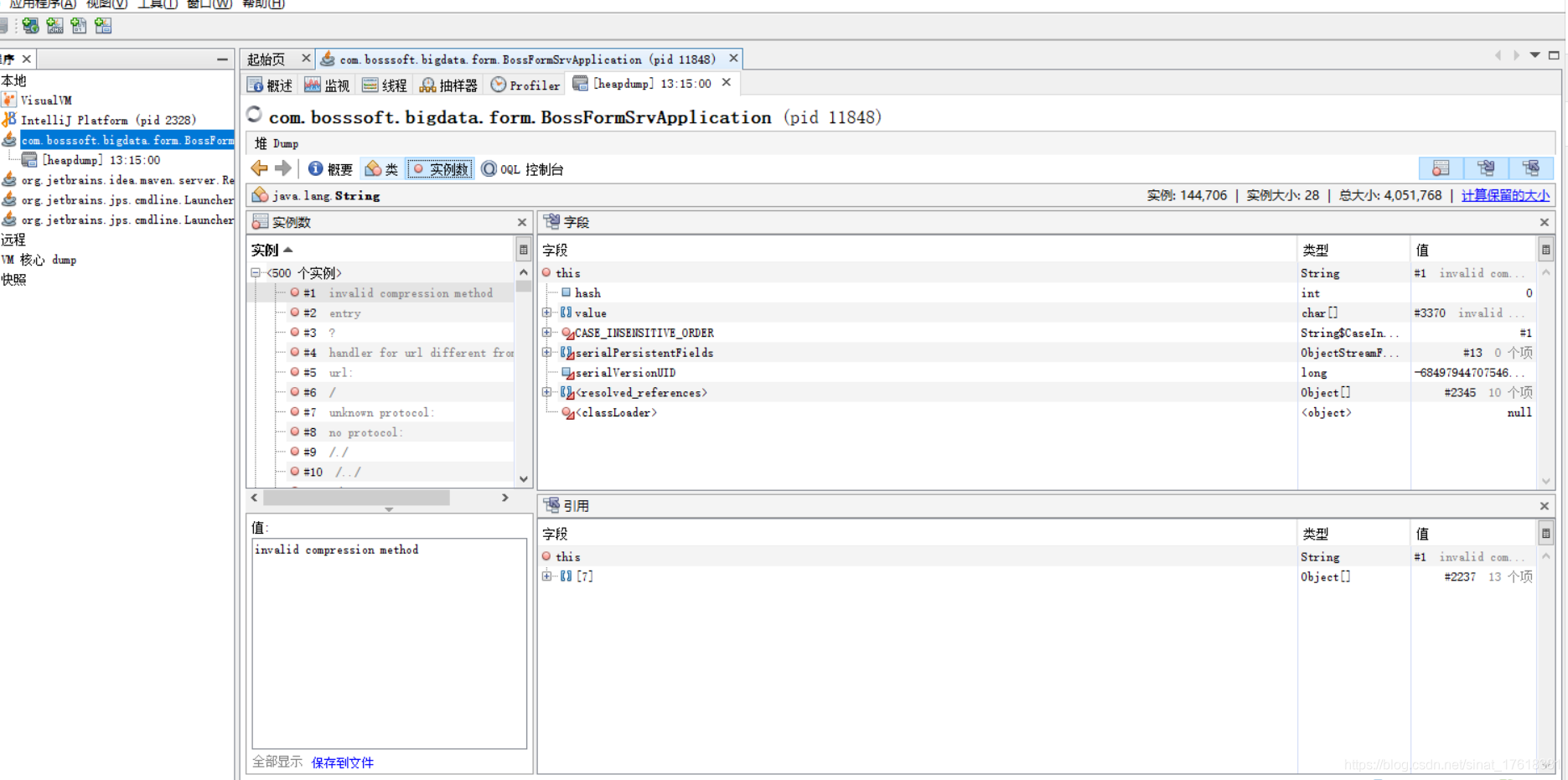Expand the [7] reference row
This screenshot has width=1568, height=780.
point(547,576)
